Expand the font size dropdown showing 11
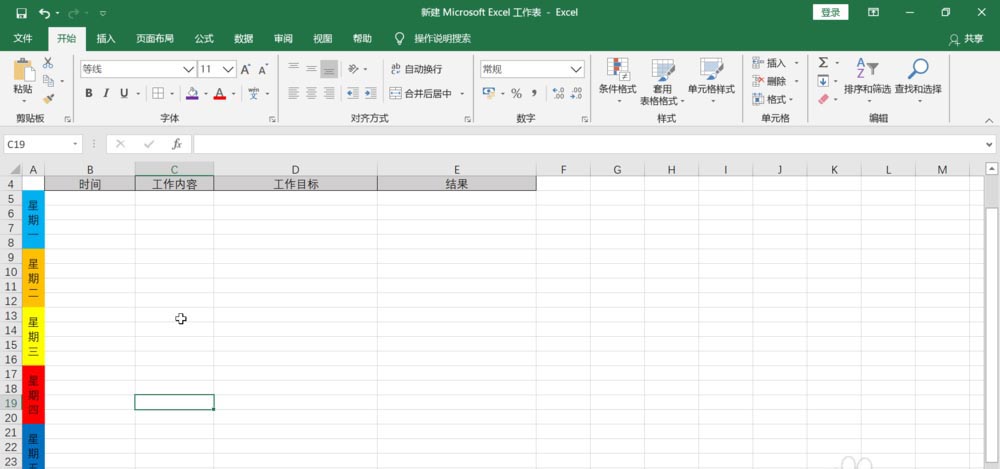 pos(228,69)
